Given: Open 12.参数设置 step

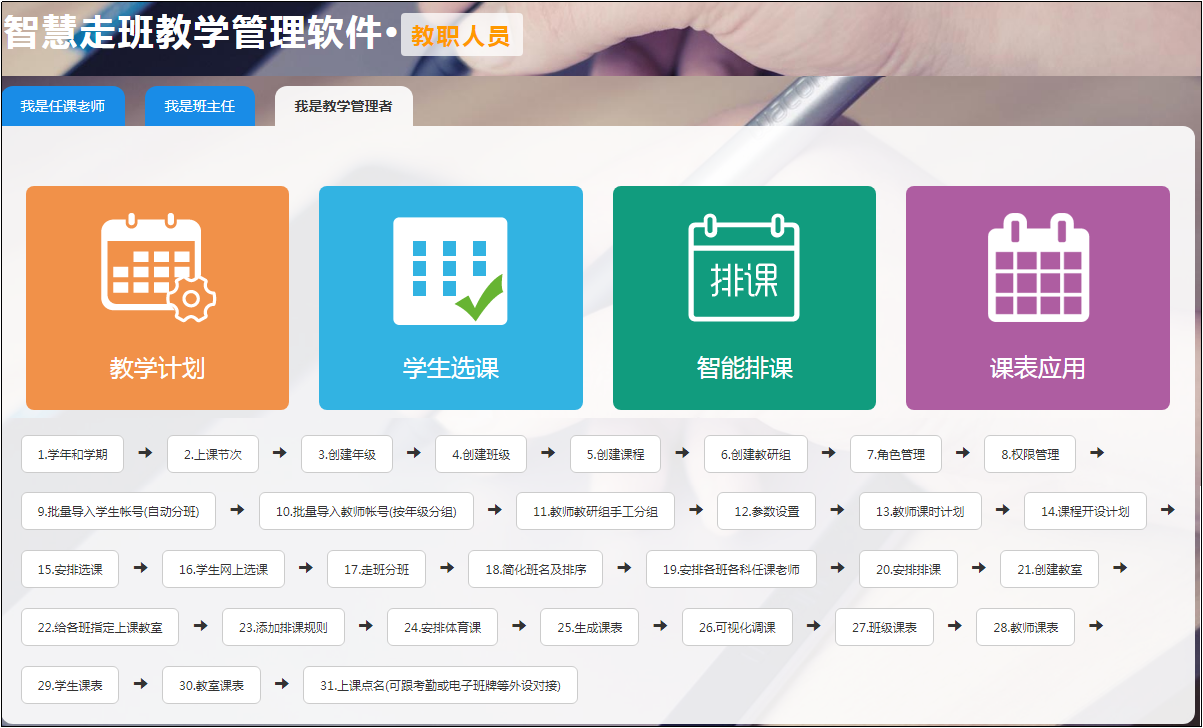Looking at the screenshot, I should [766, 511].
